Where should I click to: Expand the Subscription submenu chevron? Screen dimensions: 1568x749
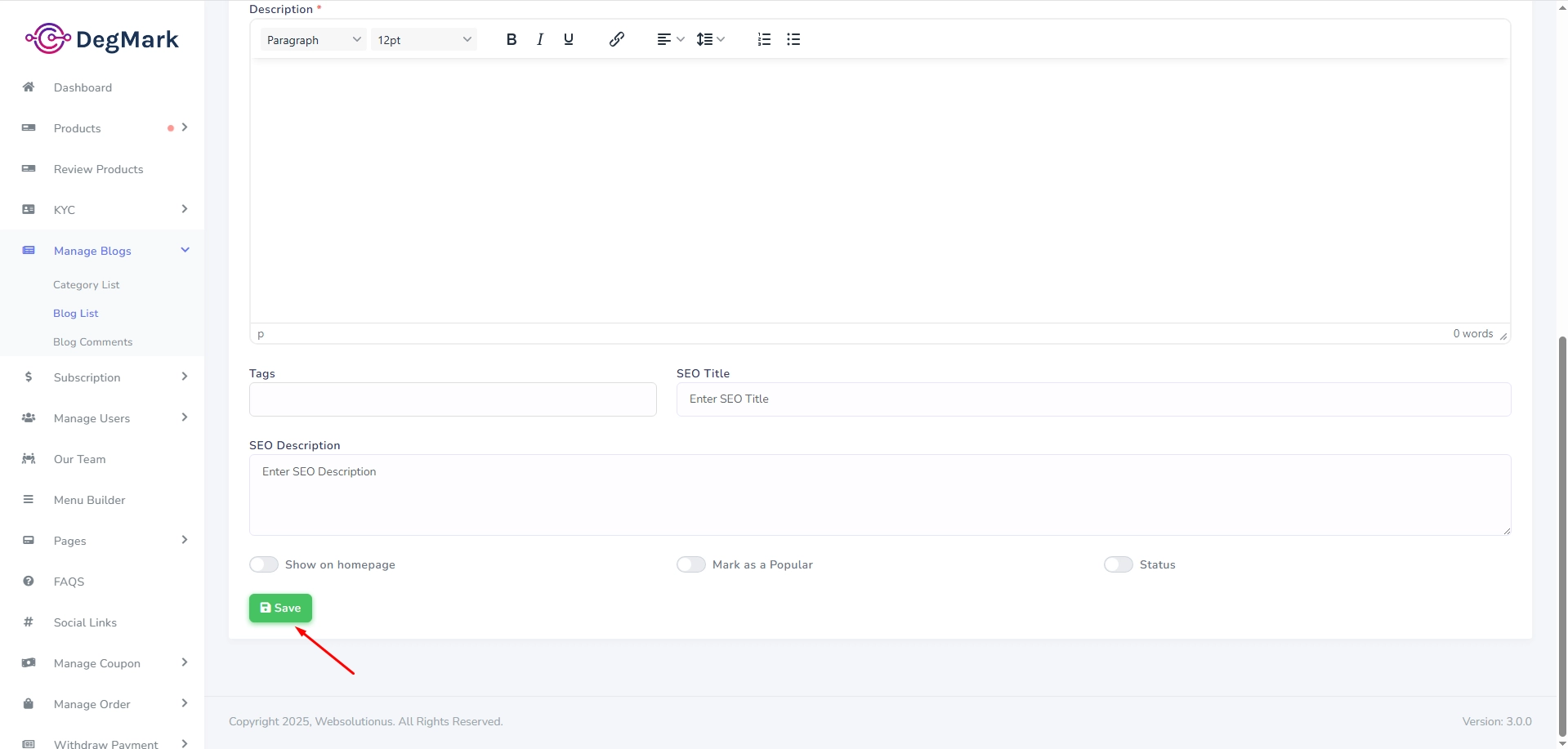point(185,377)
